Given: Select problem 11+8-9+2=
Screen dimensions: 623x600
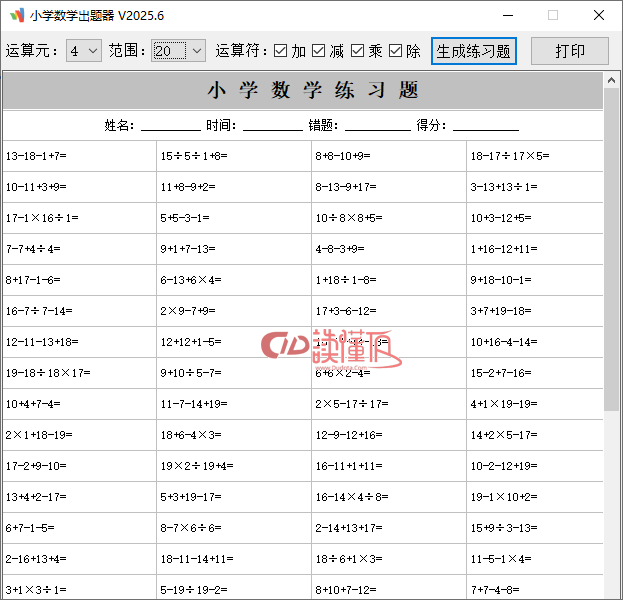Looking at the screenshot, I should pos(188,187).
